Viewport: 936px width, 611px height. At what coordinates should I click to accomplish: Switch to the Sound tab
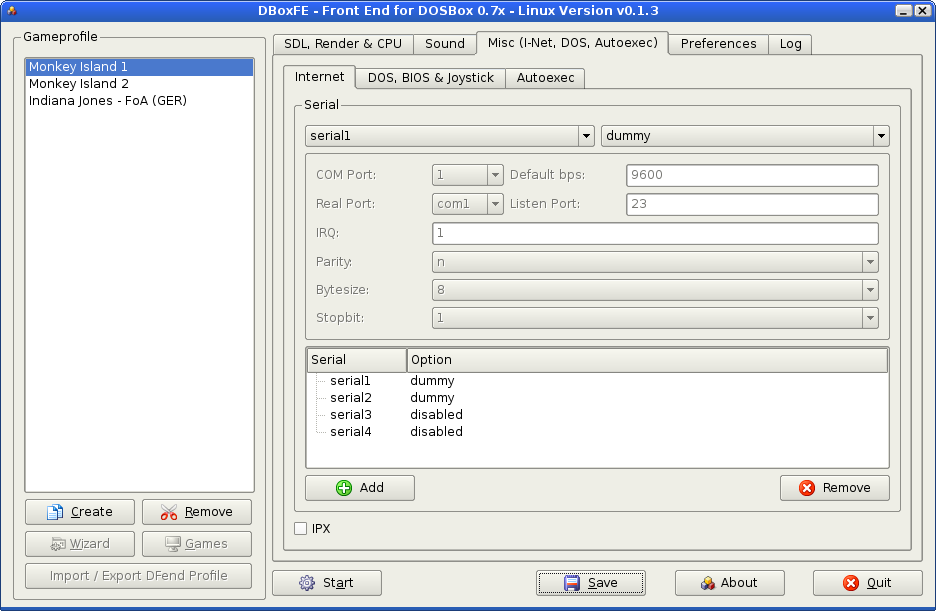tap(445, 44)
